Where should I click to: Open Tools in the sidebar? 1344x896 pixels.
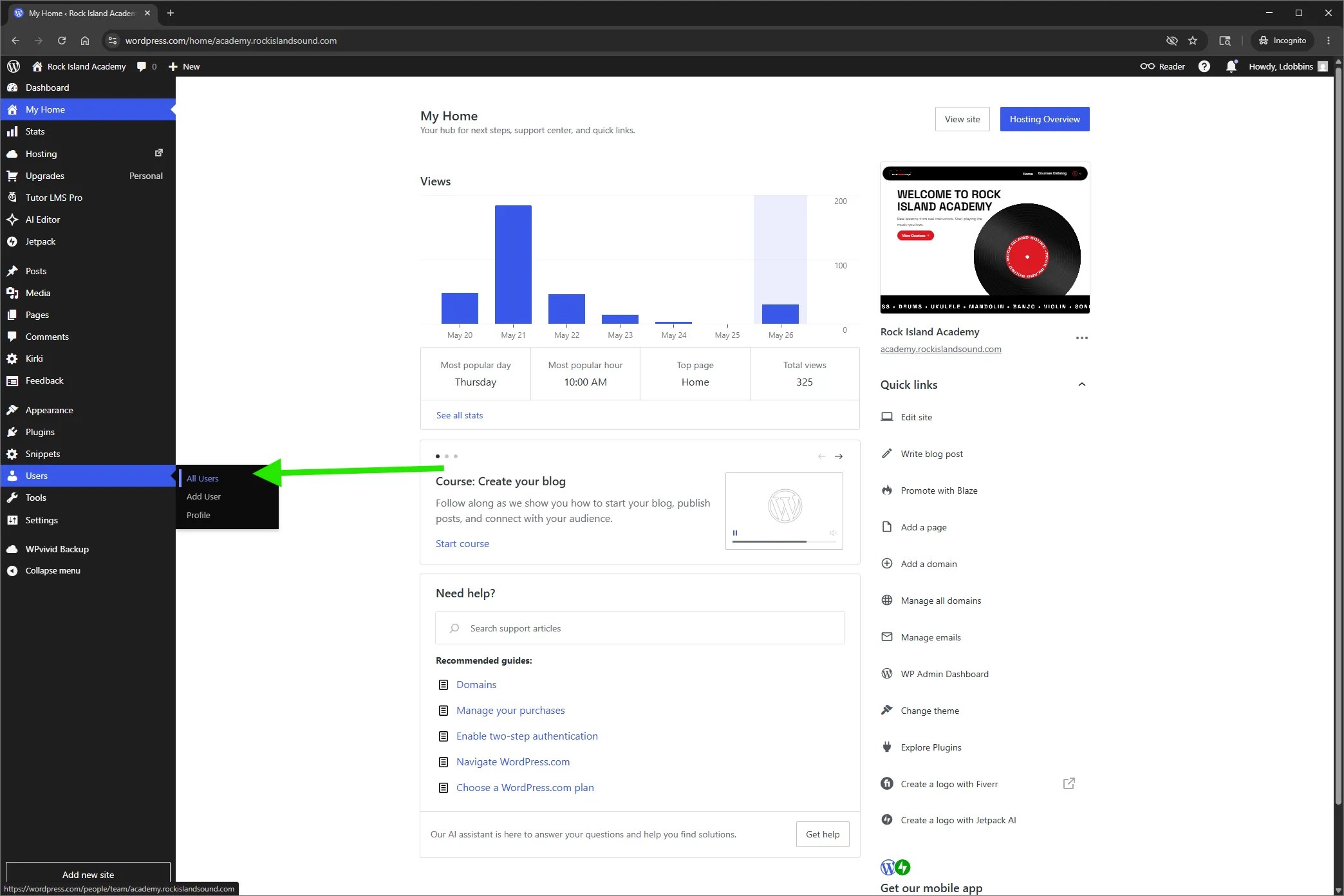[x=88, y=498]
